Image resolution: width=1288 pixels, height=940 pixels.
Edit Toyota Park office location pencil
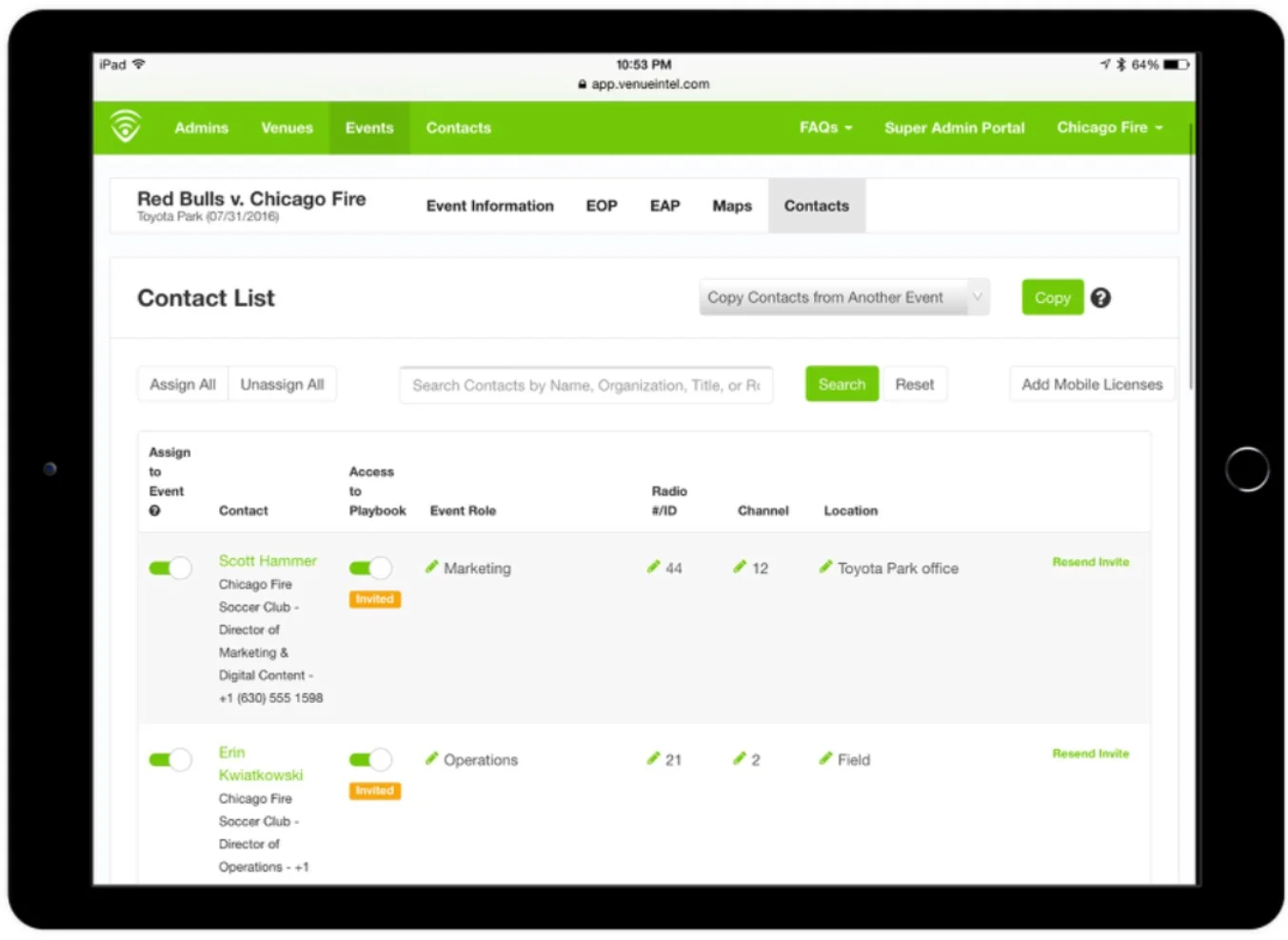[x=825, y=567]
